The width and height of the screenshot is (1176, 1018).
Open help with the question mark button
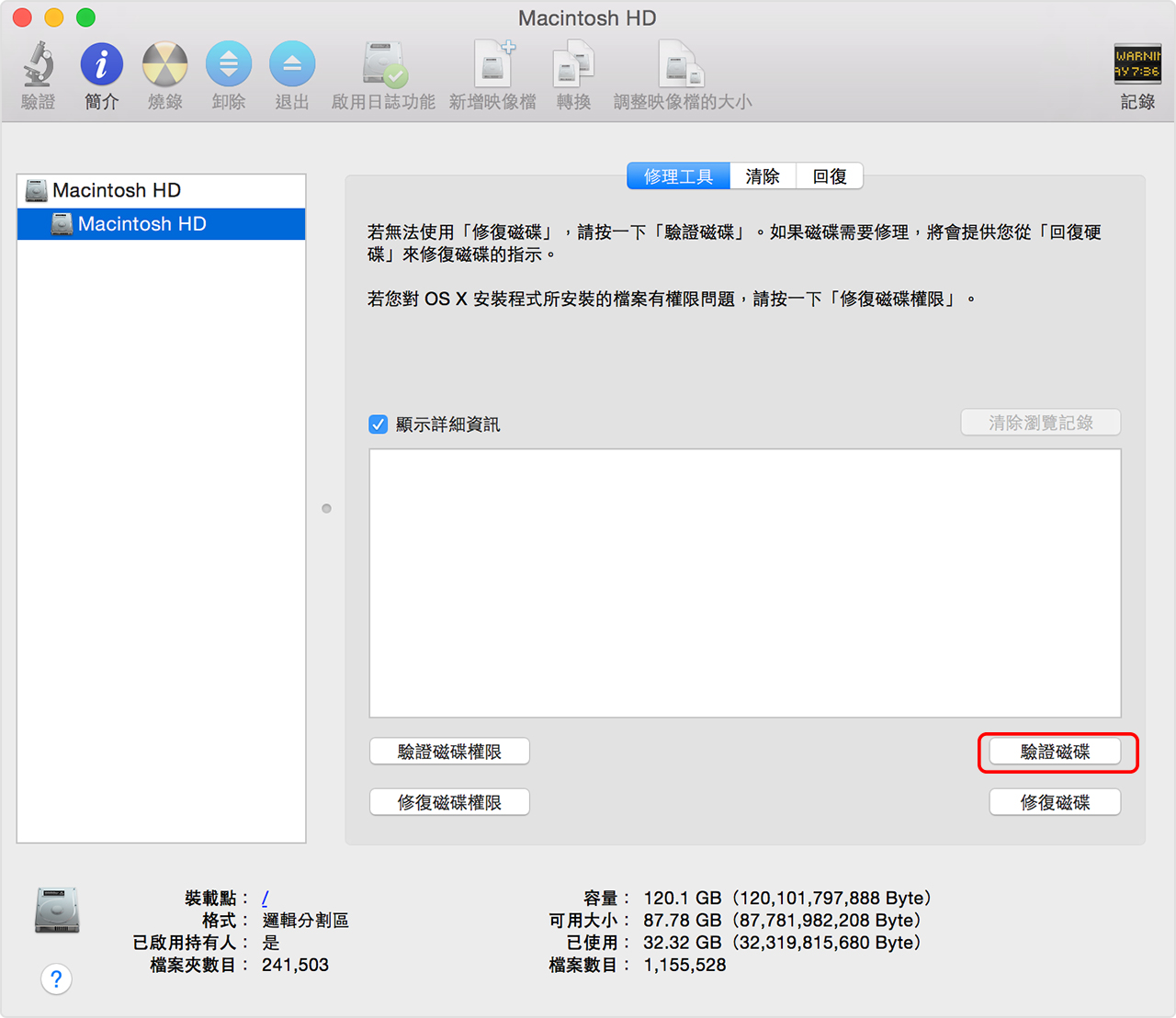56,979
